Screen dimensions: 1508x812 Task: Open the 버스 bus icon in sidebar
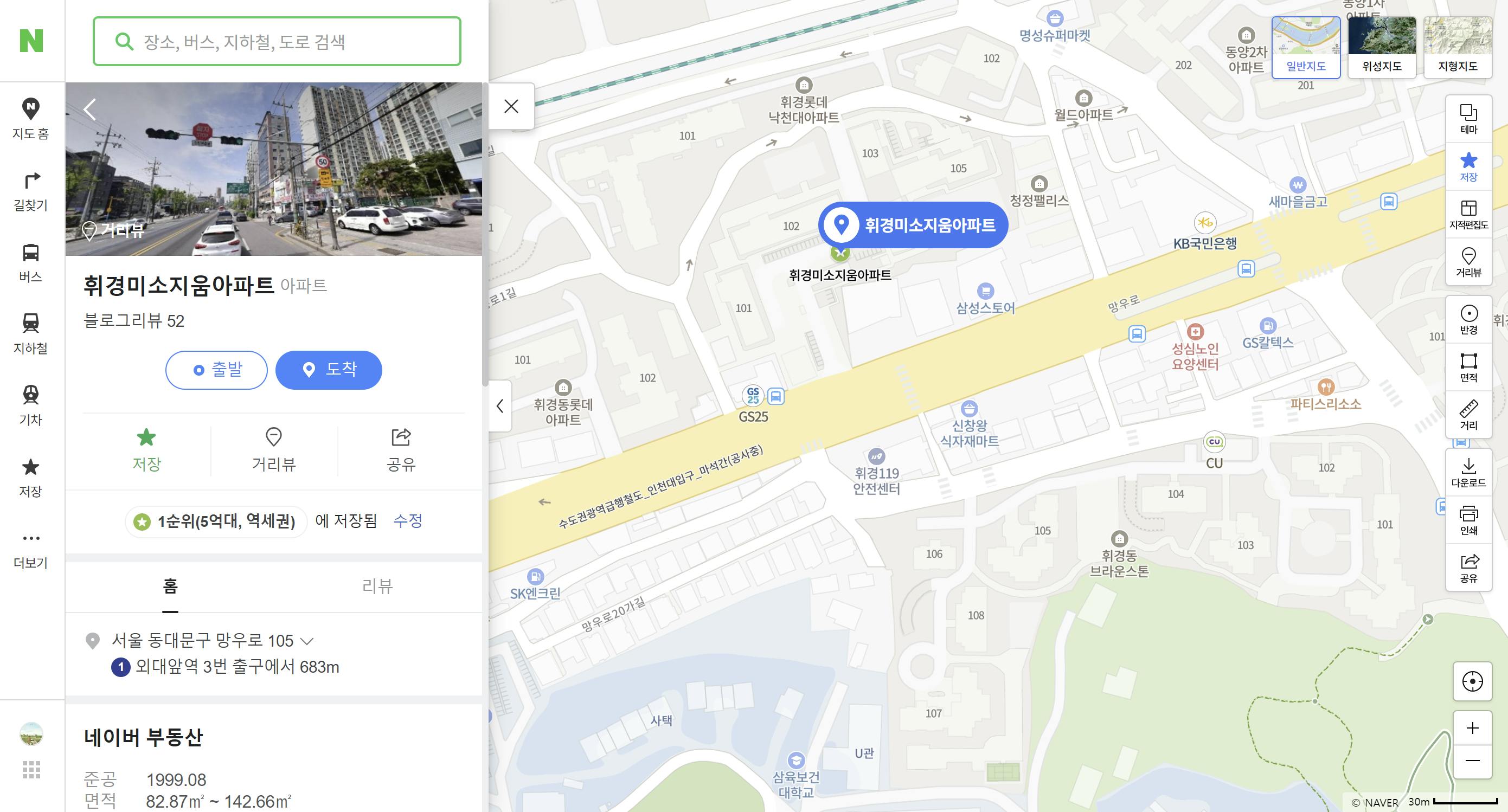[x=31, y=263]
